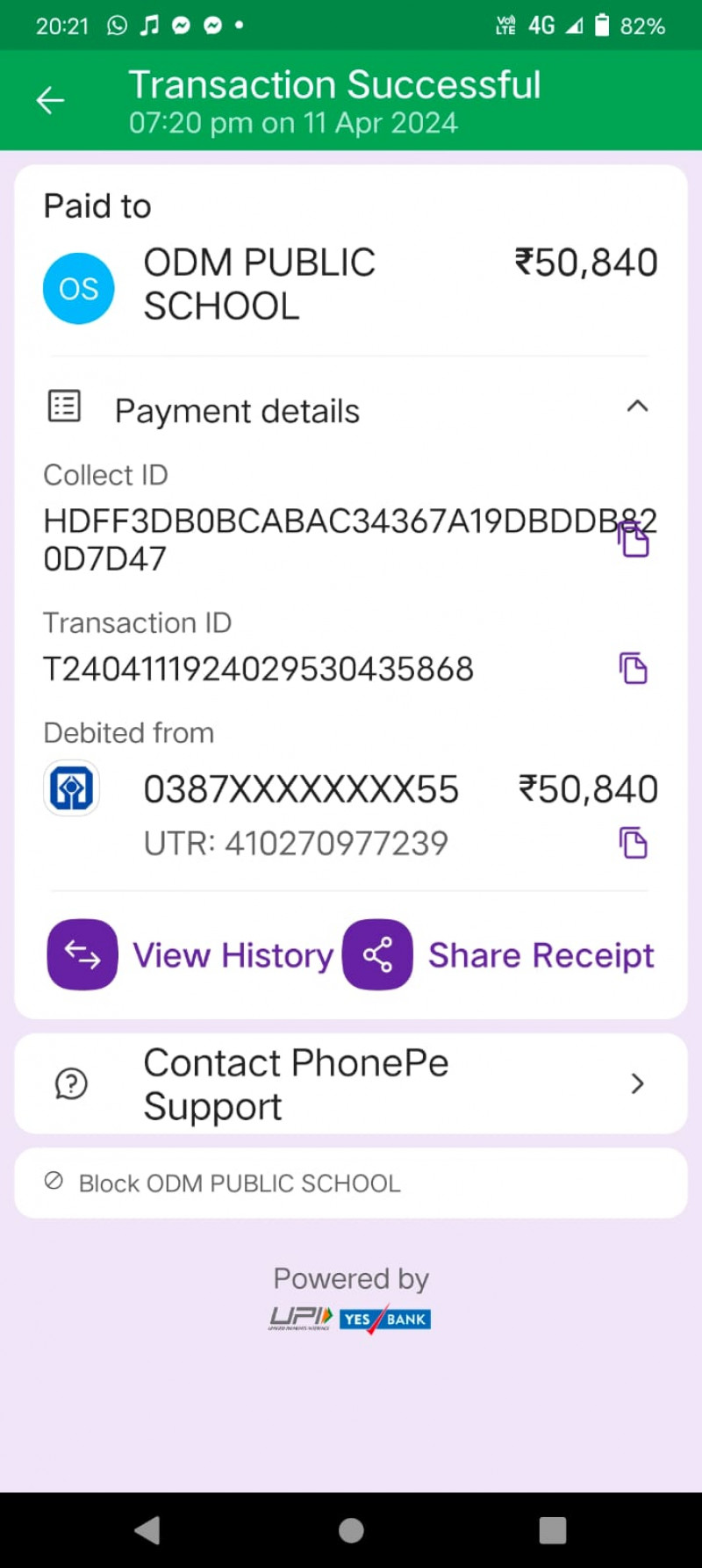This screenshot has height=1568, width=702.
Task: Copy the Collect ID
Action: 633,539
